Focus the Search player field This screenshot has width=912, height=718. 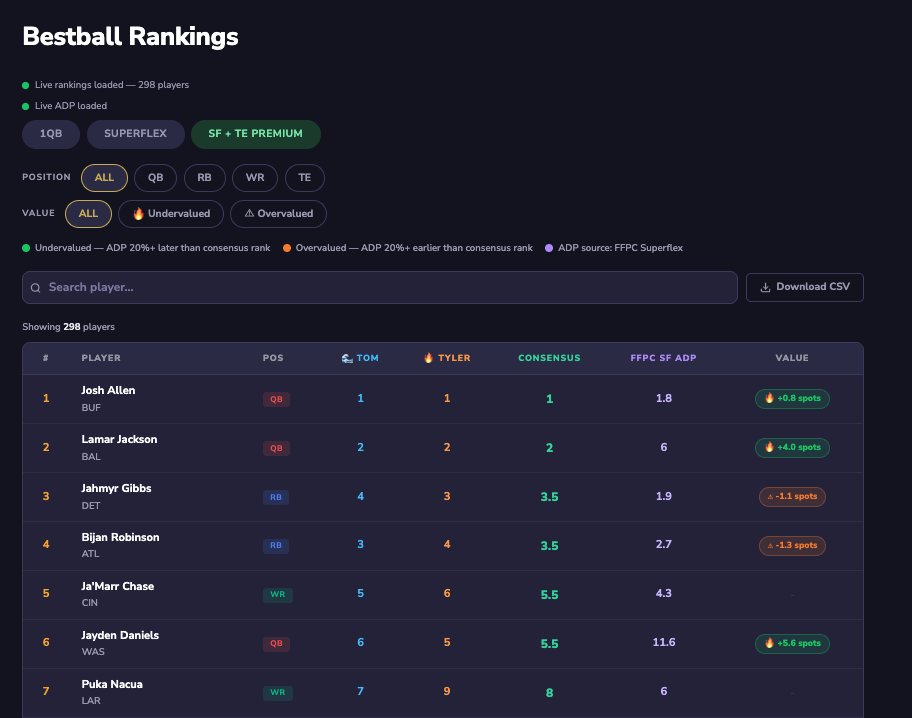[x=380, y=287]
